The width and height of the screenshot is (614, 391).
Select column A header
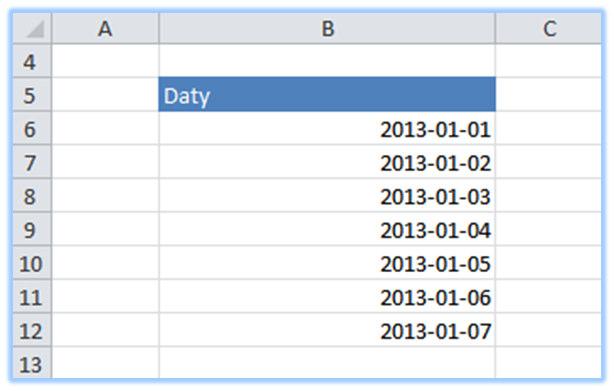pyautogui.click(x=105, y=28)
